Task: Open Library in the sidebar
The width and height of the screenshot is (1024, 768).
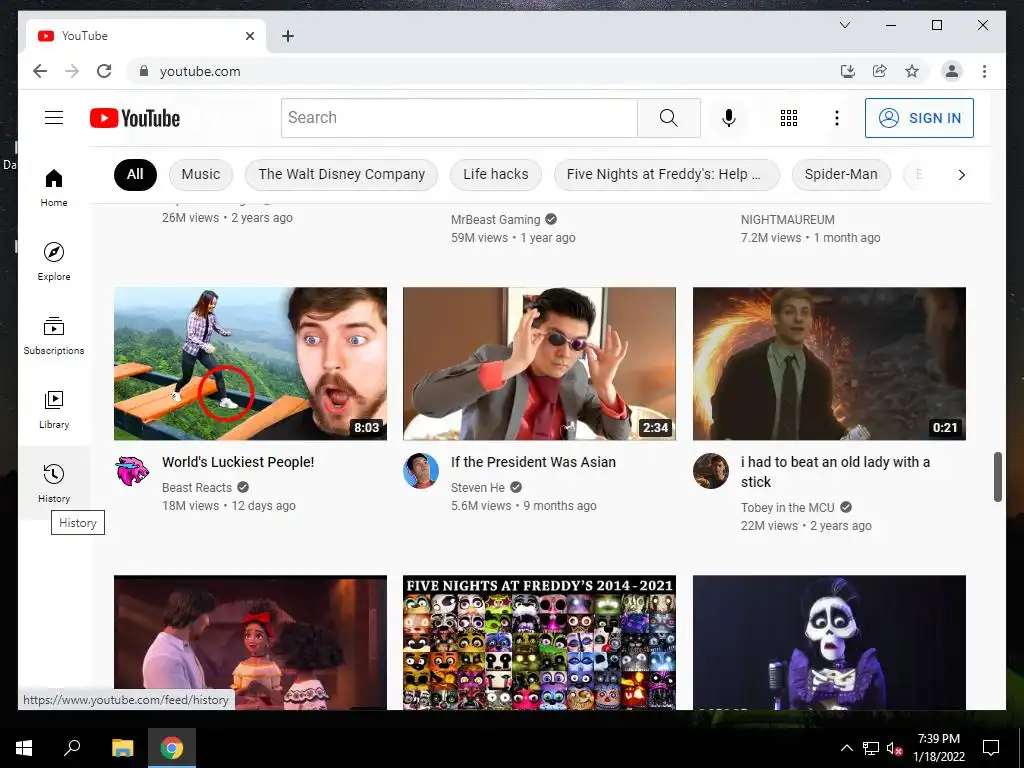Action: pos(54,409)
